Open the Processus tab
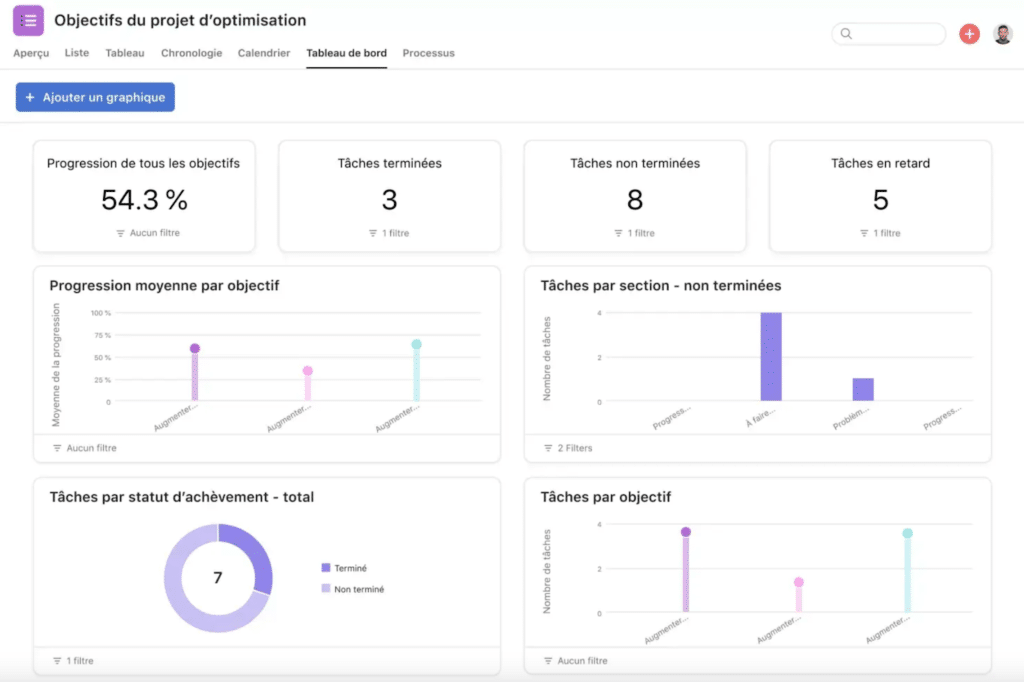 (x=428, y=53)
